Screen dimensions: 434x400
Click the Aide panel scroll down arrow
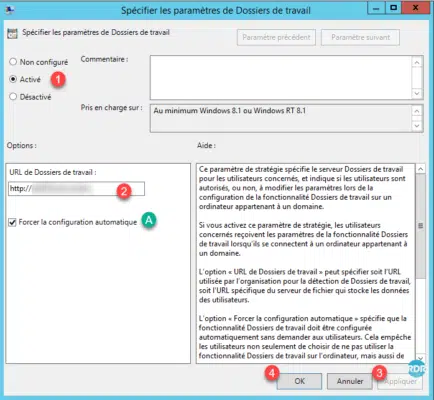[421, 358]
